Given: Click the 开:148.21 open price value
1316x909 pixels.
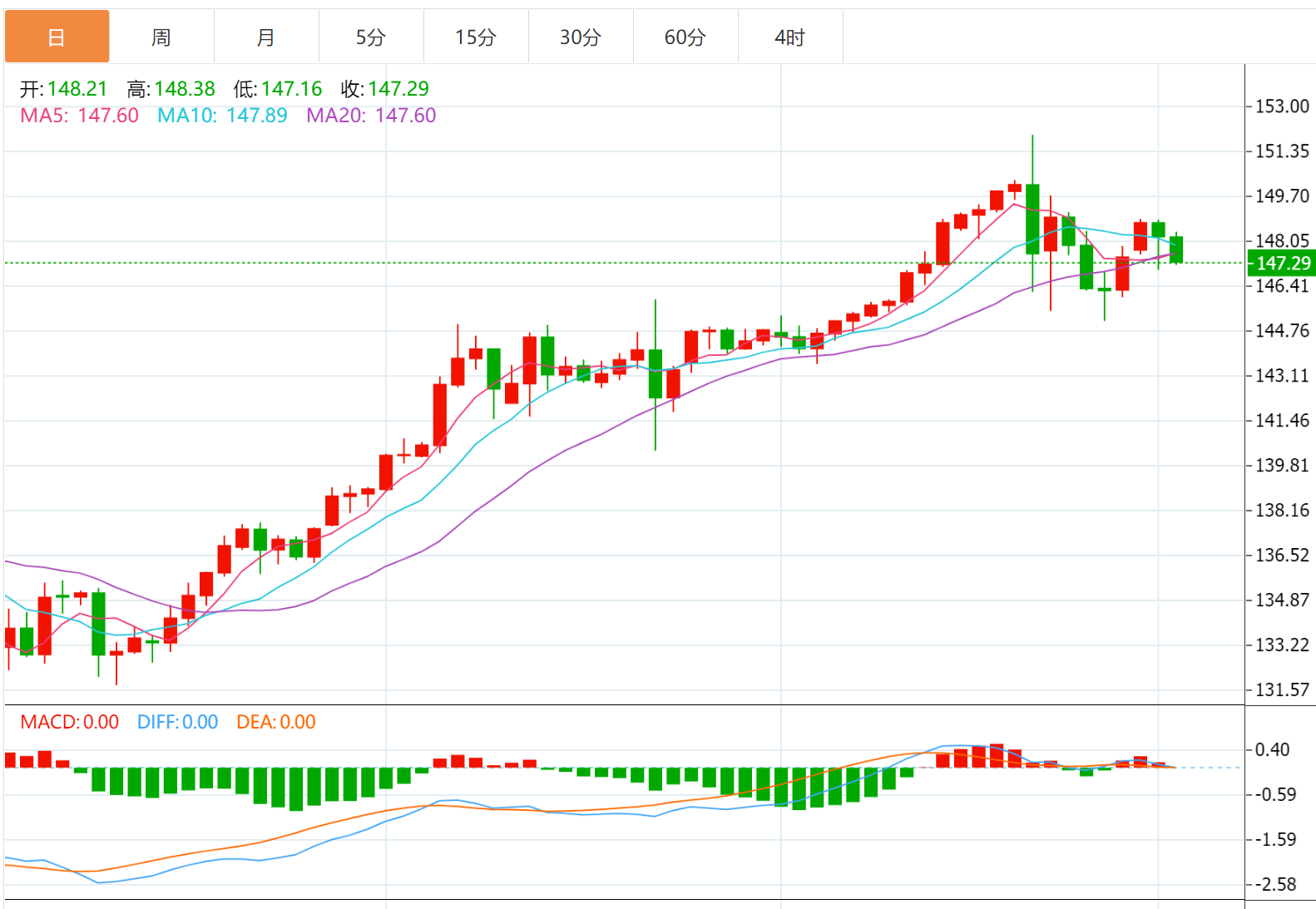Looking at the screenshot, I should 64,89.
